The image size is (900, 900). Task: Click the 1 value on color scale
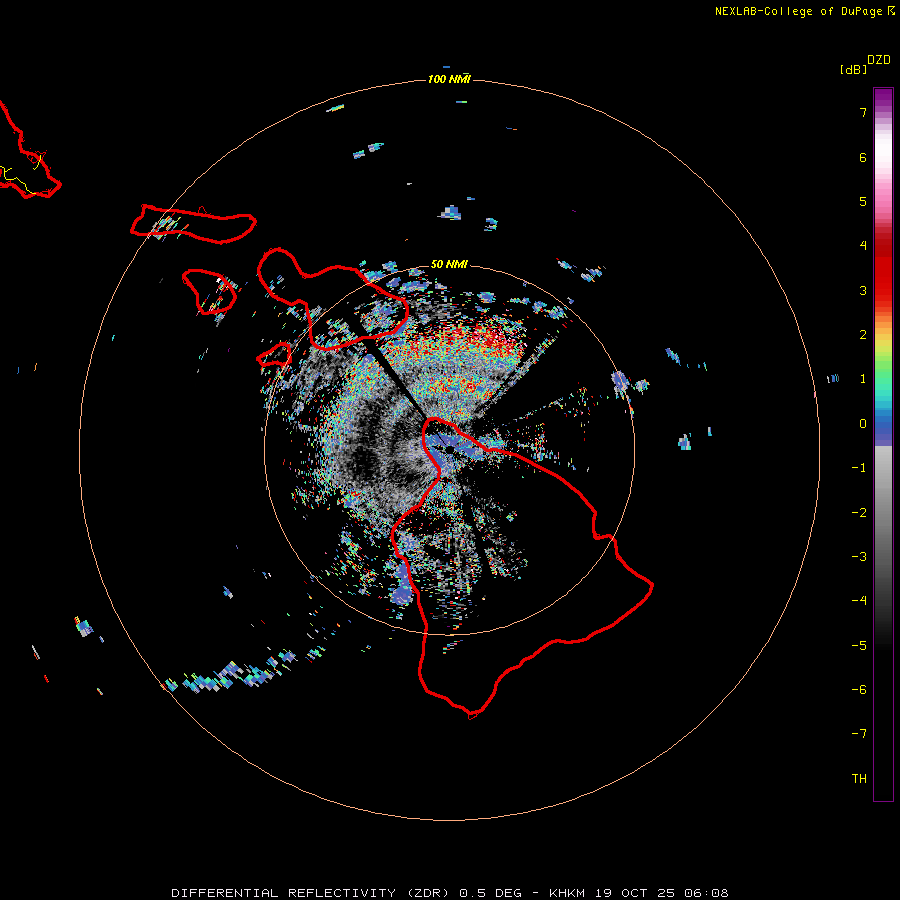[x=863, y=379]
